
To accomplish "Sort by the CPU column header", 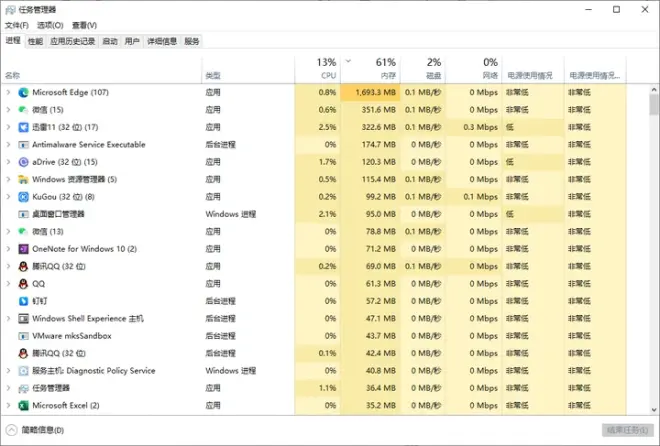I will 318,69.
